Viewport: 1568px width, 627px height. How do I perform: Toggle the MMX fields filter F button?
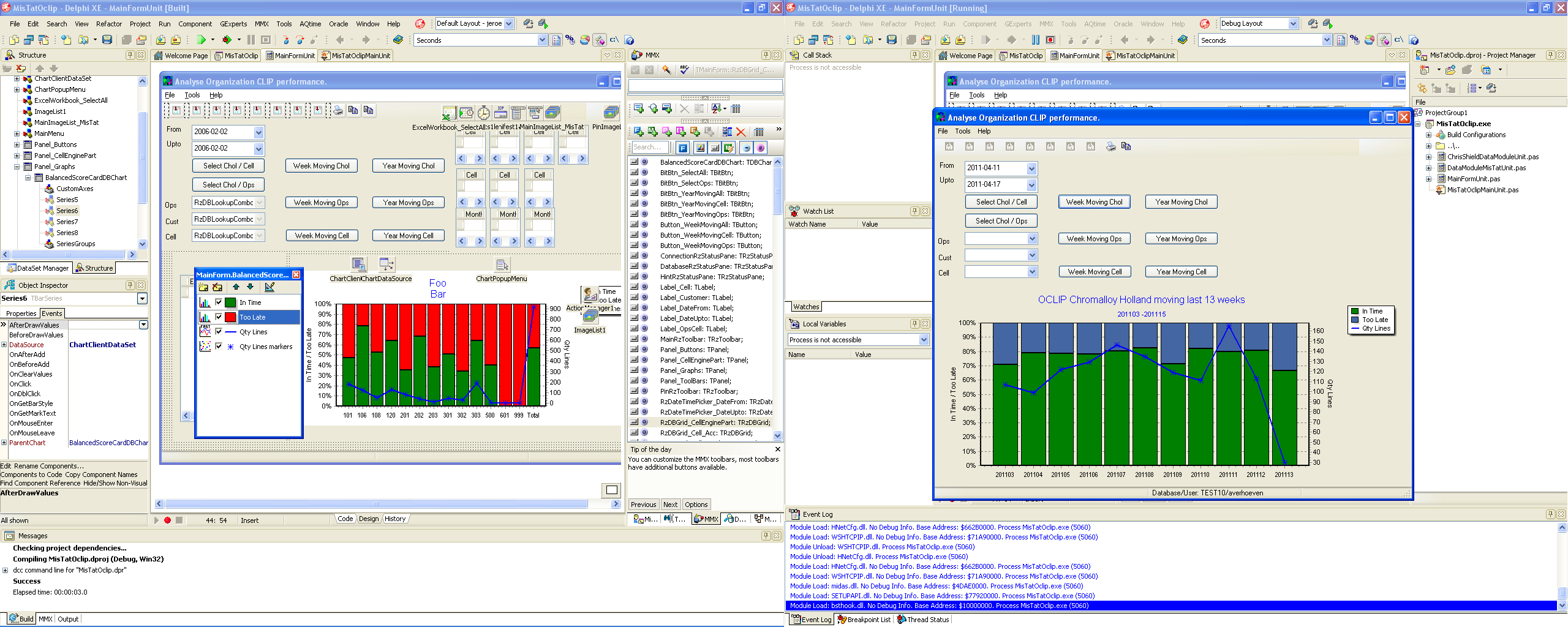click(683, 148)
